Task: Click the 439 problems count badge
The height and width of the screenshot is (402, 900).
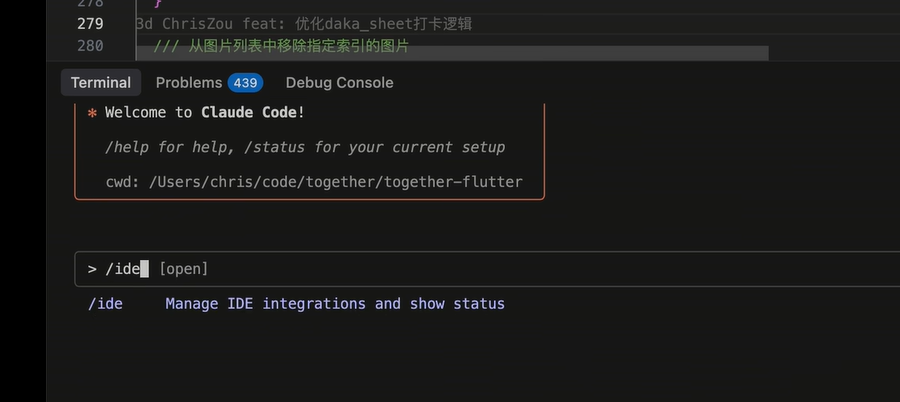Action: pos(245,83)
